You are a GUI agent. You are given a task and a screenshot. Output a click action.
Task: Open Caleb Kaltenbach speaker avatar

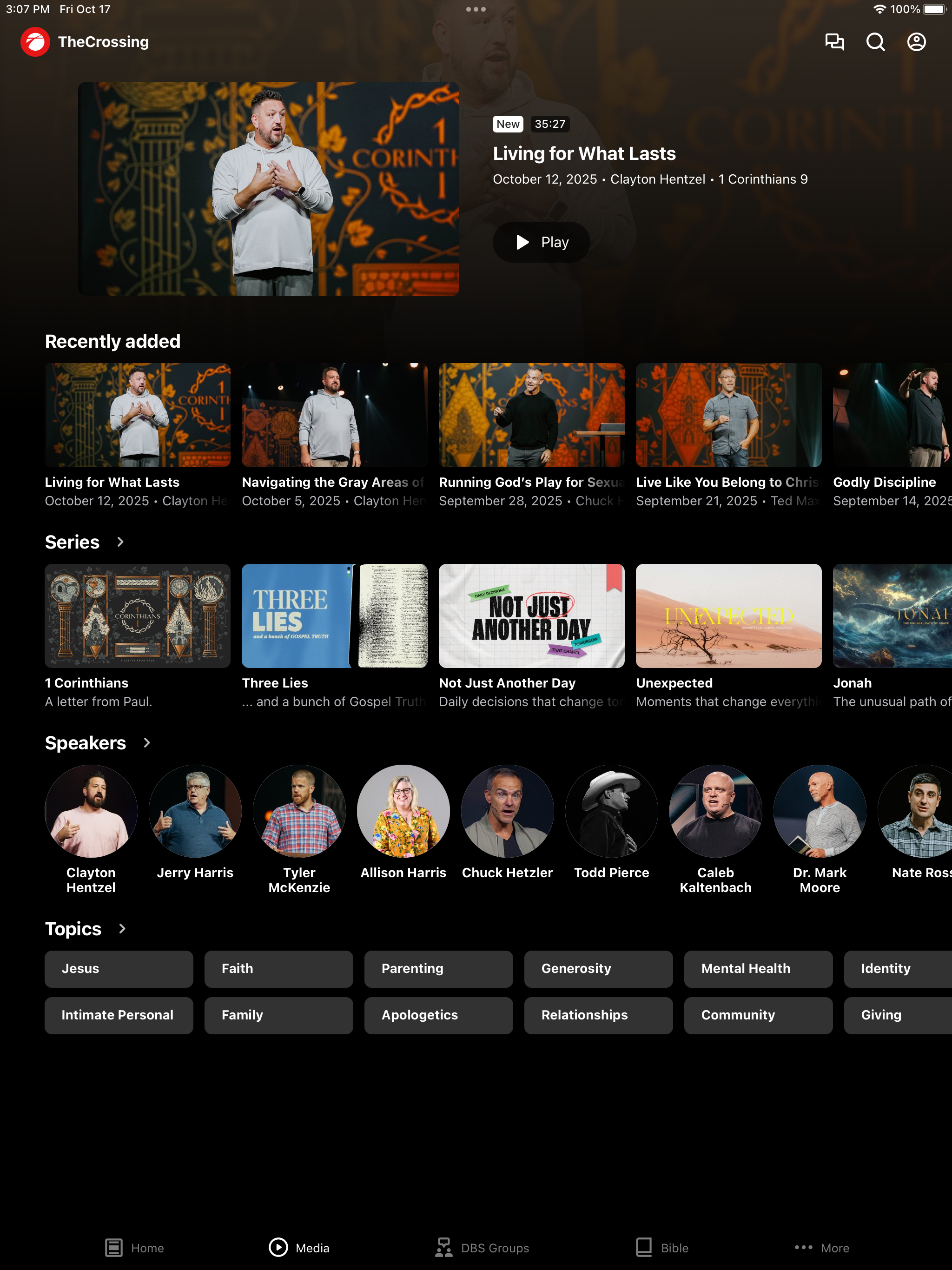point(716,811)
